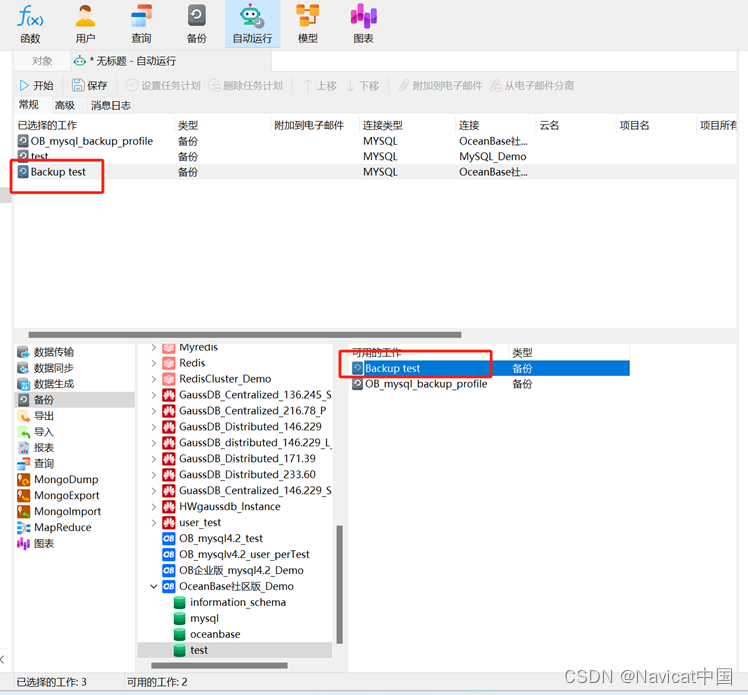Select the 'test' row in selected jobs
This screenshot has width=748, height=695.
tap(375, 156)
